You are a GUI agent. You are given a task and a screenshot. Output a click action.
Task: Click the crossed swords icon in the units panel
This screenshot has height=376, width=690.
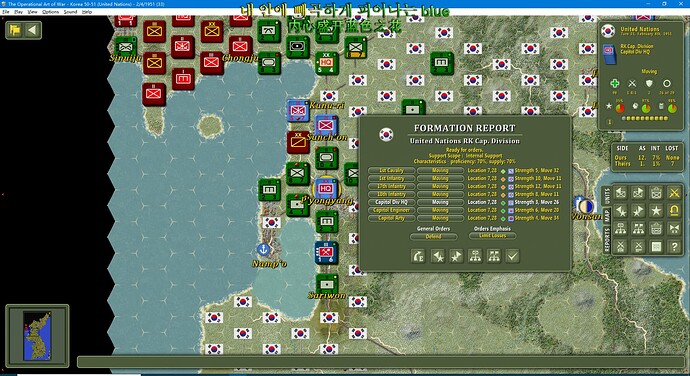click(x=674, y=193)
